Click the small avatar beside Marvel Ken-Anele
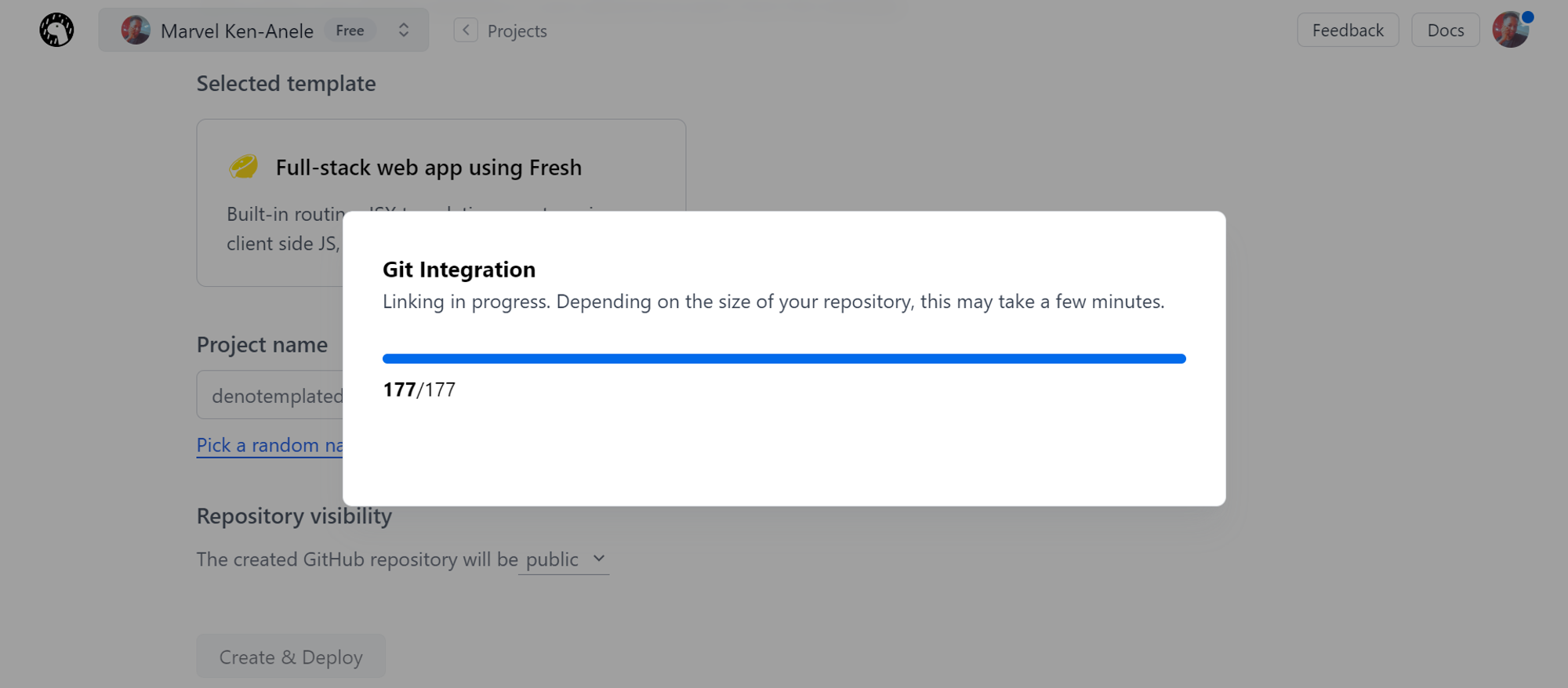Image resolution: width=1568 pixels, height=688 pixels. pyautogui.click(x=136, y=31)
